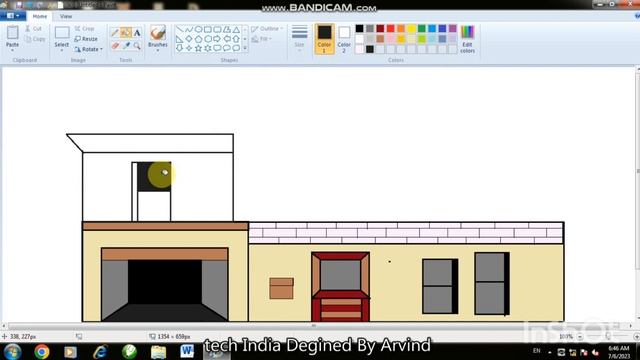The height and width of the screenshot is (360, 640).
Task: Choose the Polygon shape
Action: point(227,29)
